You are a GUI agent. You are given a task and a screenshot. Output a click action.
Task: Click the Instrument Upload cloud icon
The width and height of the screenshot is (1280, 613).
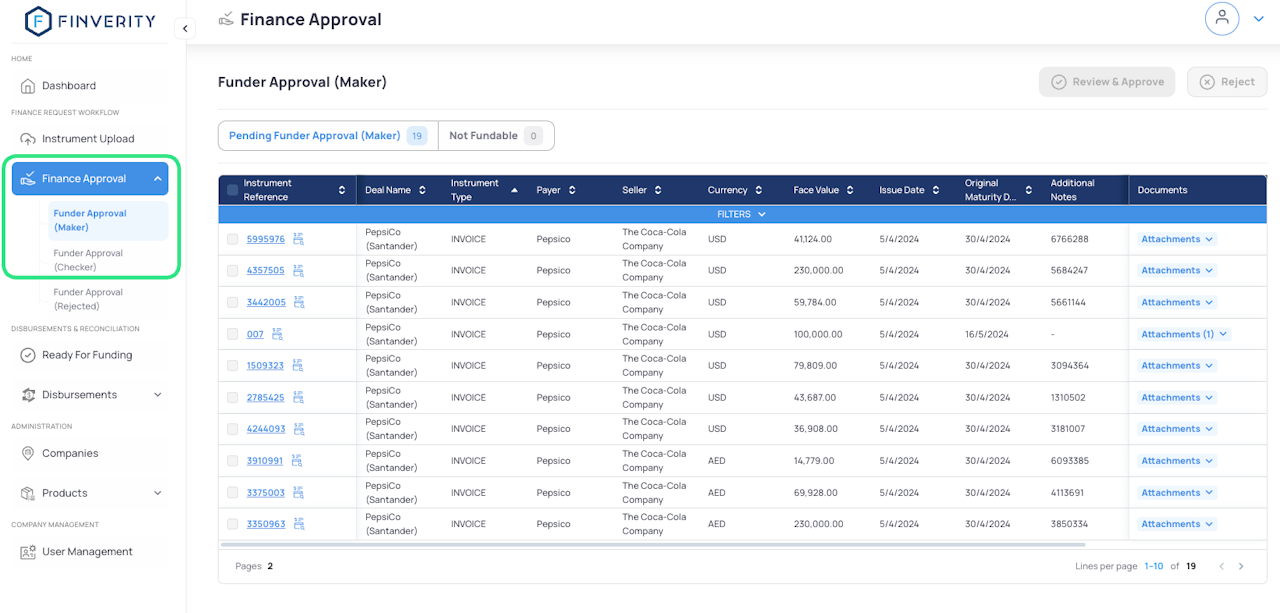pos(28,139)
